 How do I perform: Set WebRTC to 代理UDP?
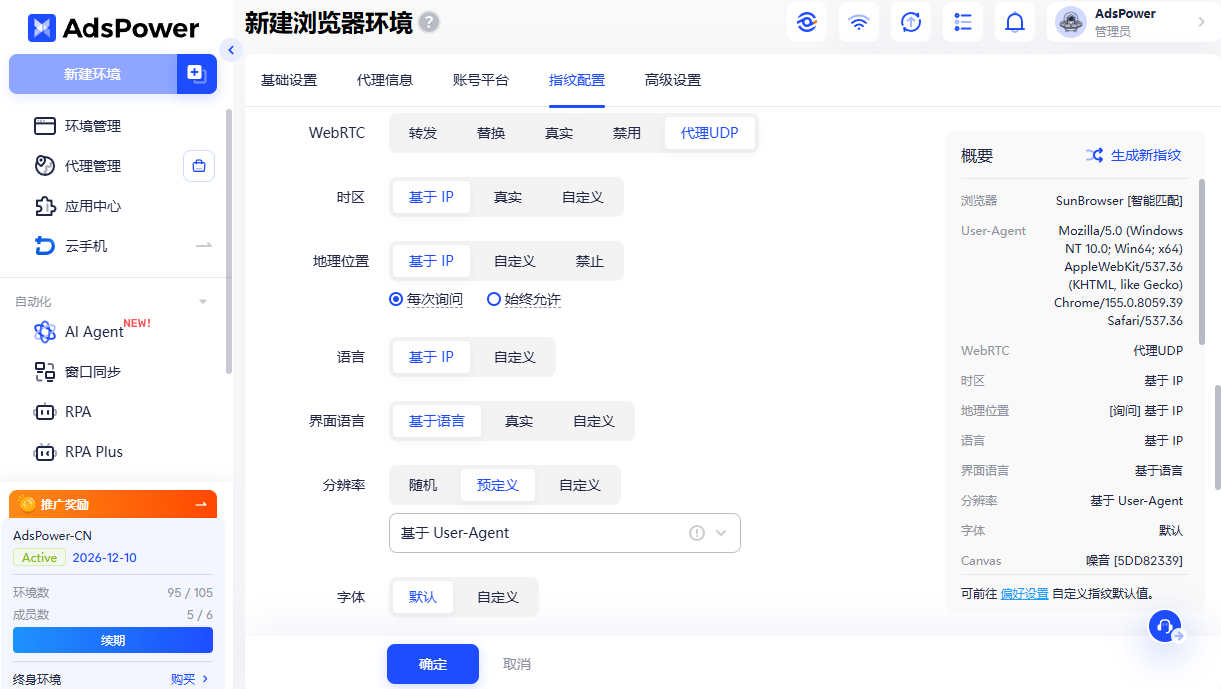coord(710,133)
